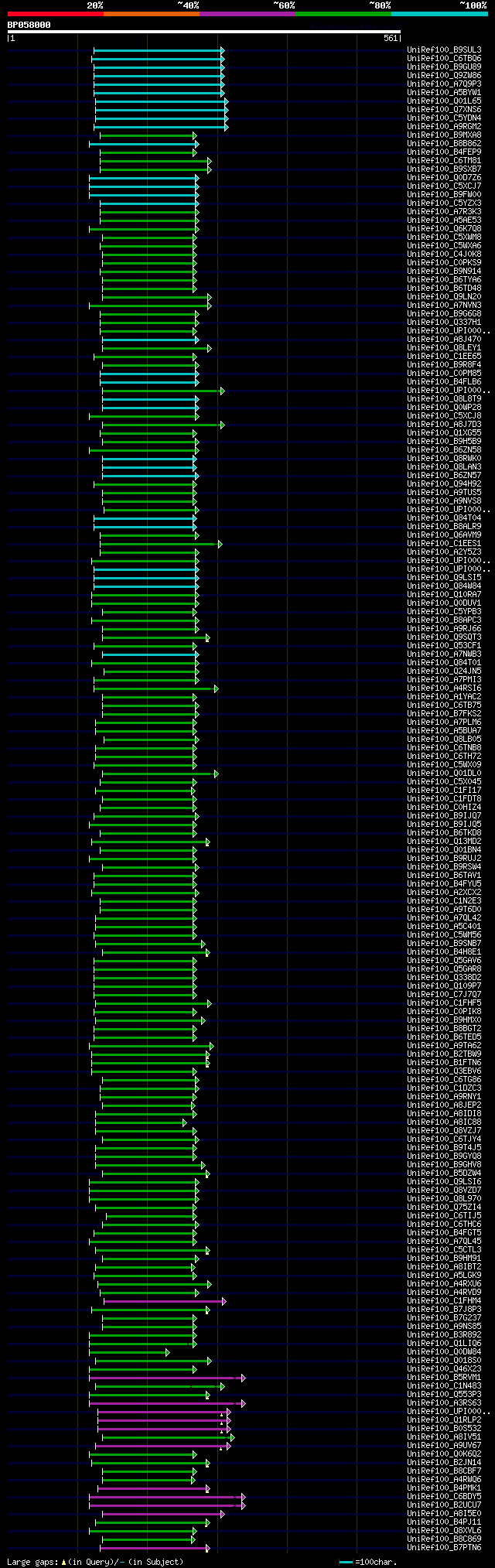Select label UniRef100_Q0D7Z6

[x=444, y=177]
